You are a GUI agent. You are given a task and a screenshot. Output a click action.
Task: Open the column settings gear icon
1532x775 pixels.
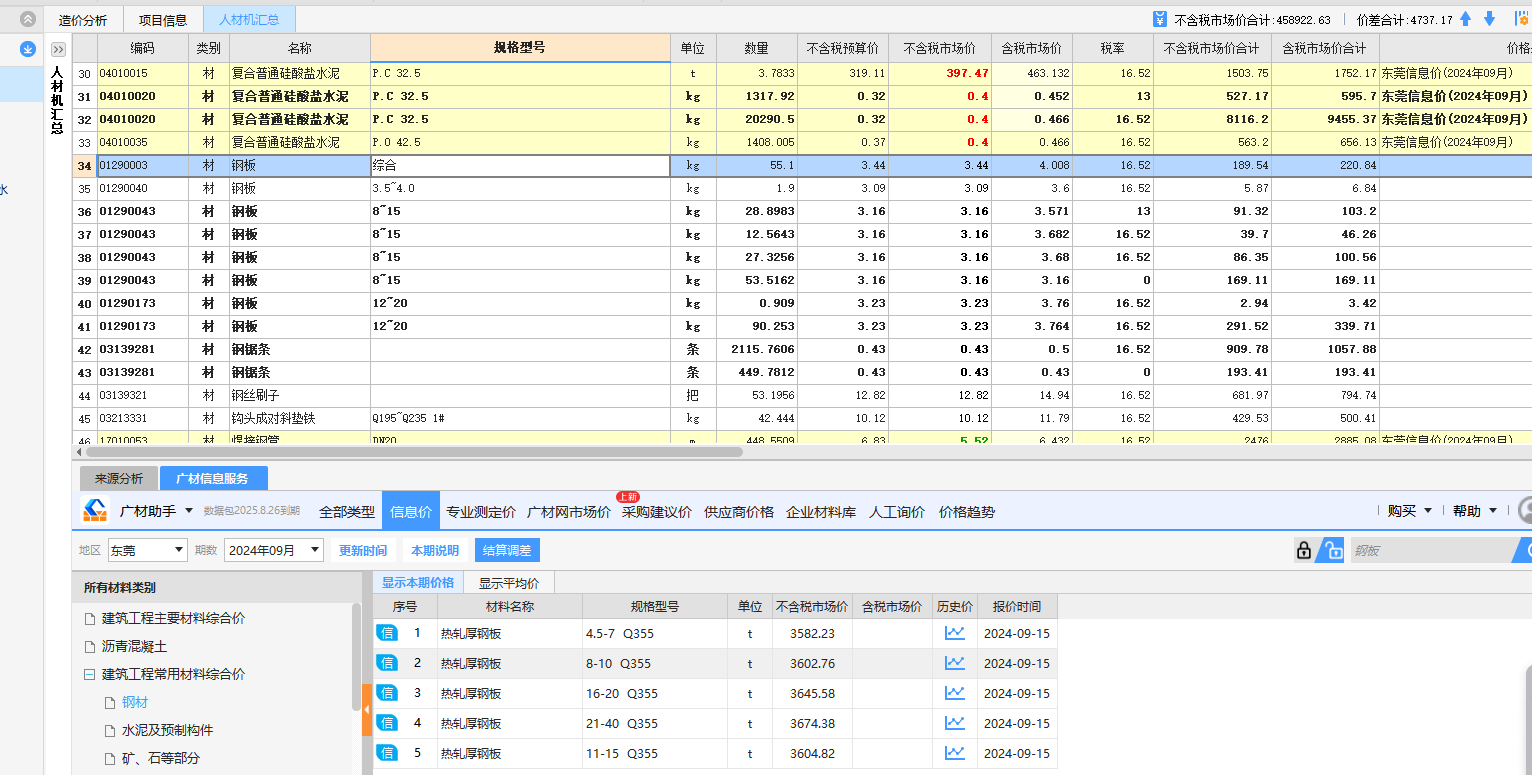click(1524, 19)
